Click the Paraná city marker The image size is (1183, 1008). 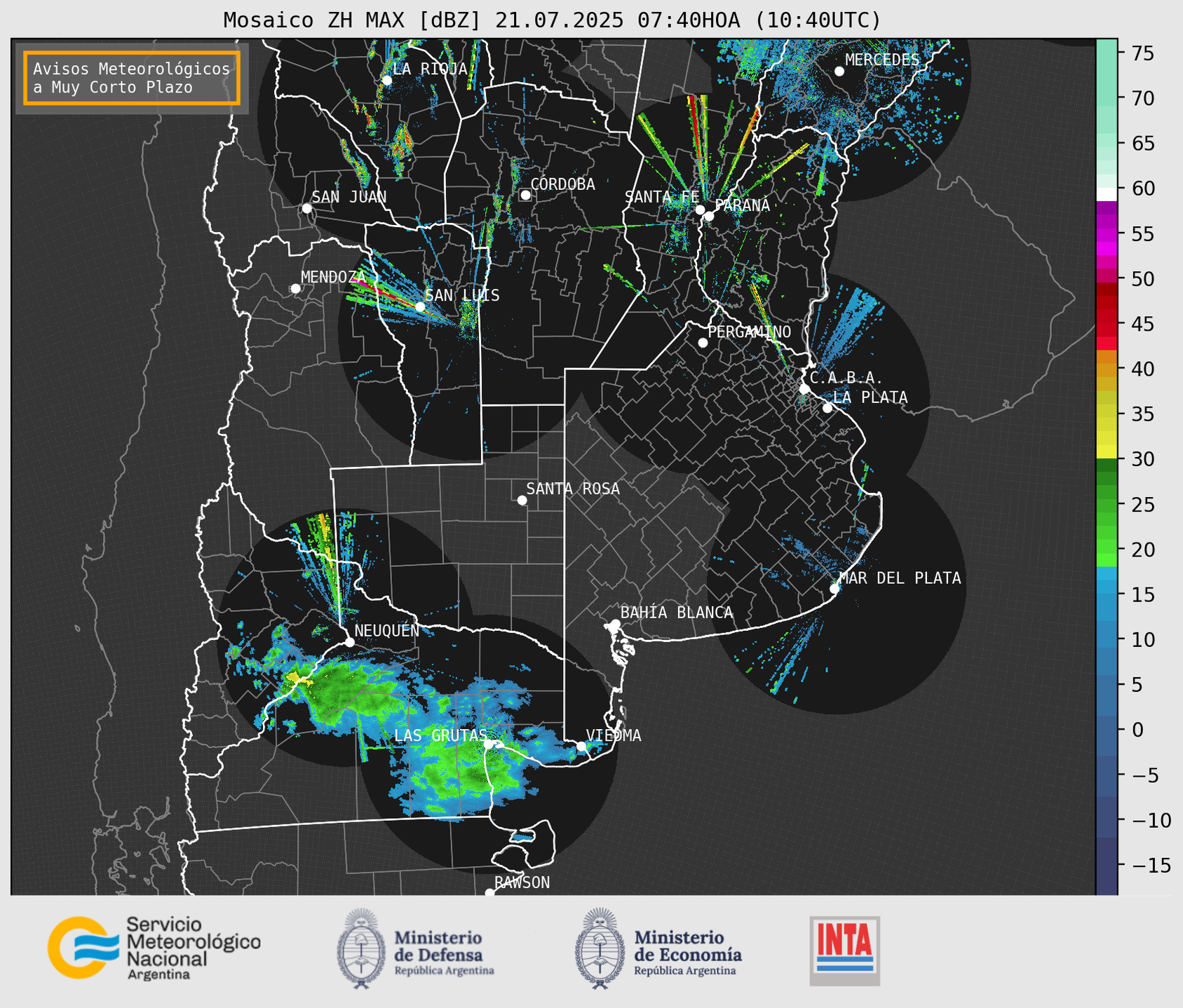[709, 216]
